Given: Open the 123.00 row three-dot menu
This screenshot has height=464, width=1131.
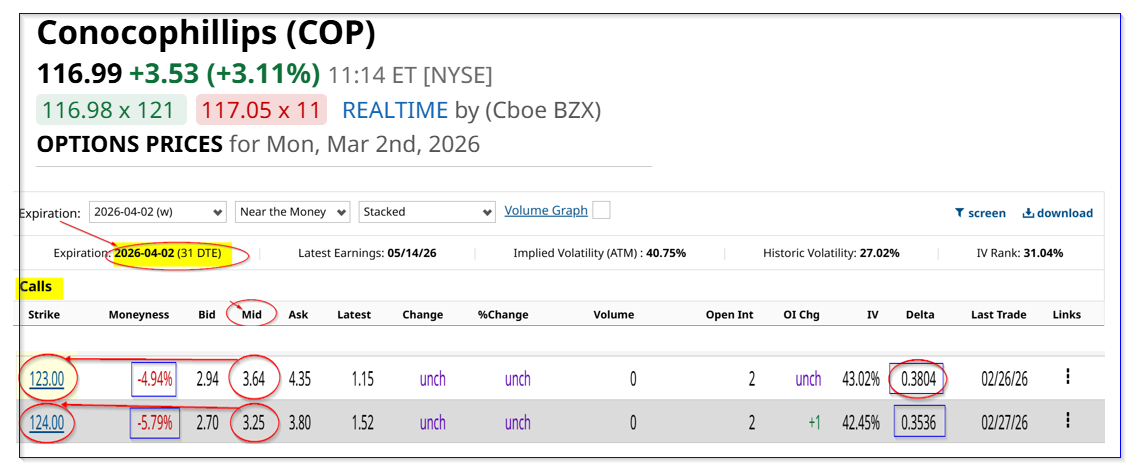Looking at the screenshot, I should [1067, 377].
